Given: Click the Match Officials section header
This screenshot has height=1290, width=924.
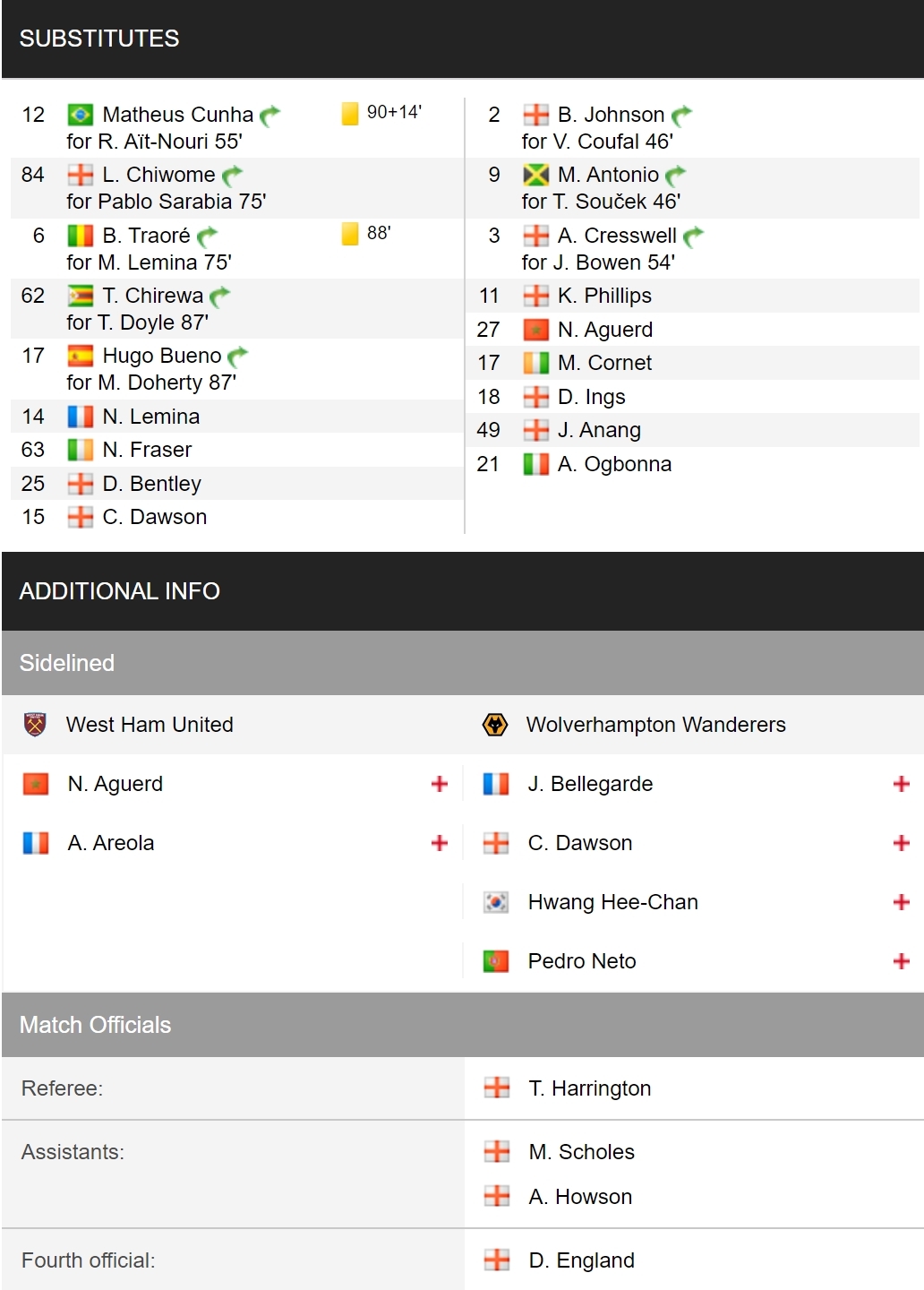Looking at the screenshot, I should 463,1025.
